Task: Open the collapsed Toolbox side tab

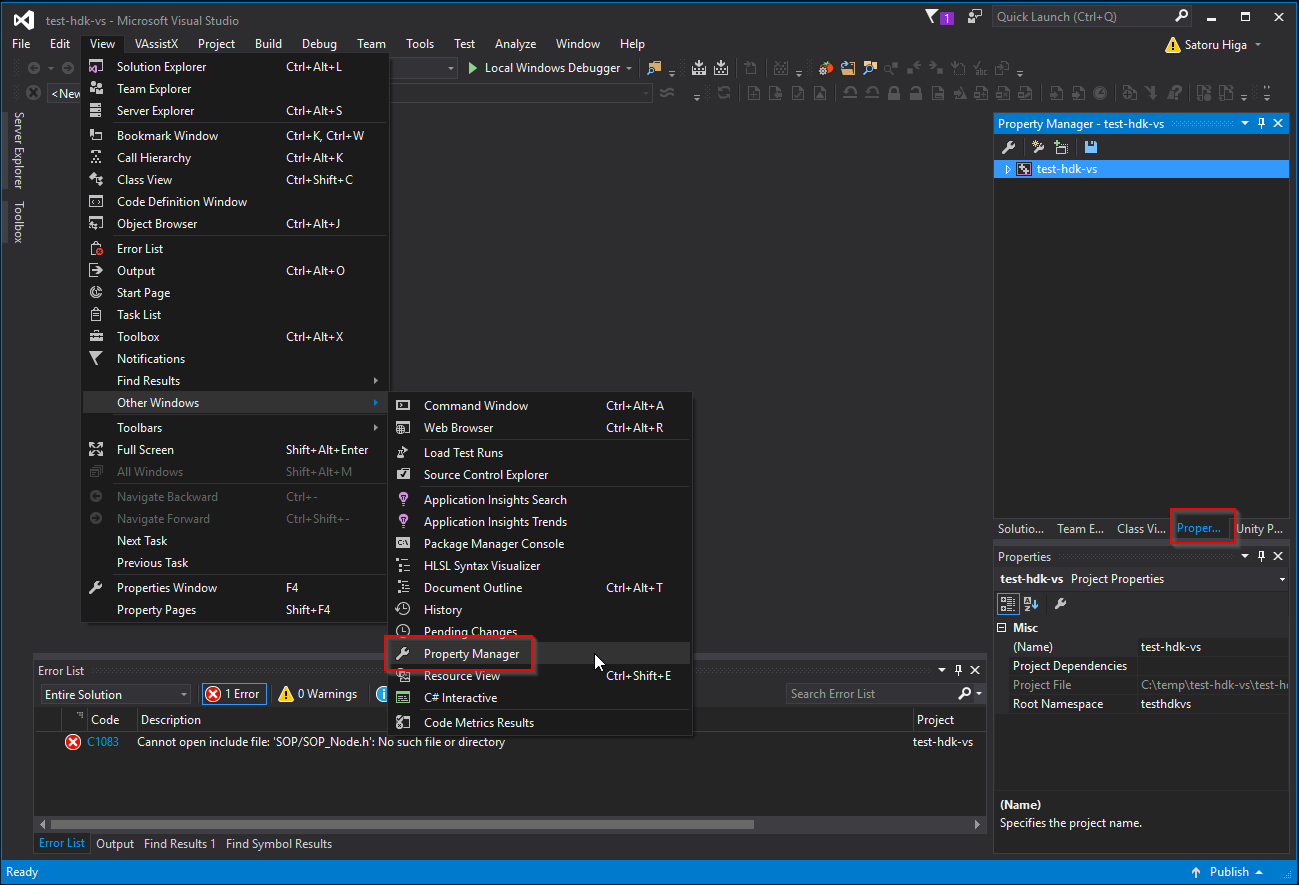Action: click(x=18, y=222)
